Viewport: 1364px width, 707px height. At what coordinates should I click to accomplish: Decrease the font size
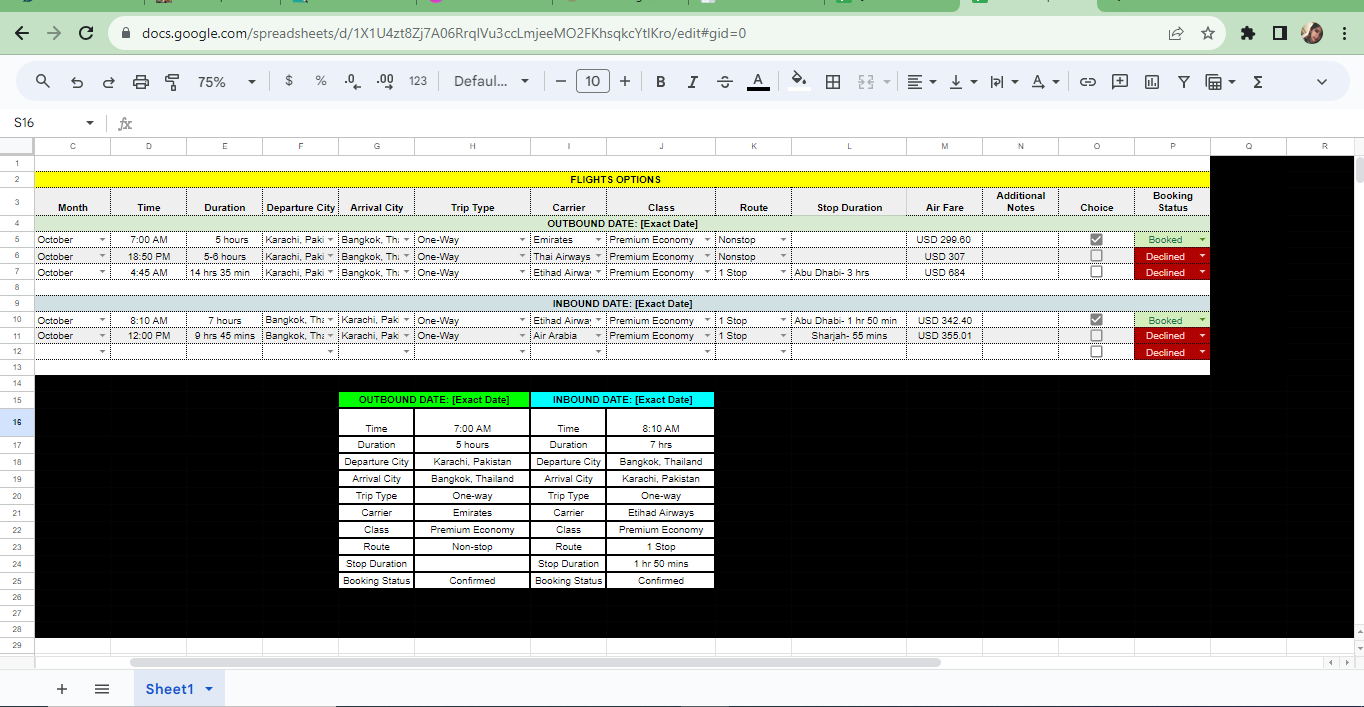pyautogui.click(x=560, y=82)
